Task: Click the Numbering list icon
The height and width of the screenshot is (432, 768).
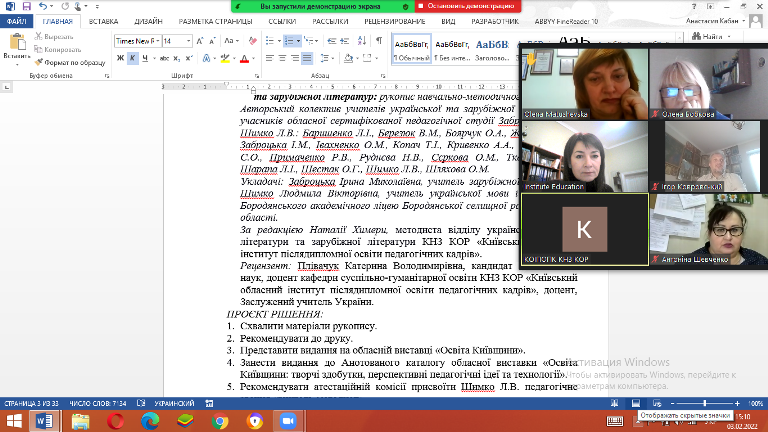Action: (x=289, y=41)
